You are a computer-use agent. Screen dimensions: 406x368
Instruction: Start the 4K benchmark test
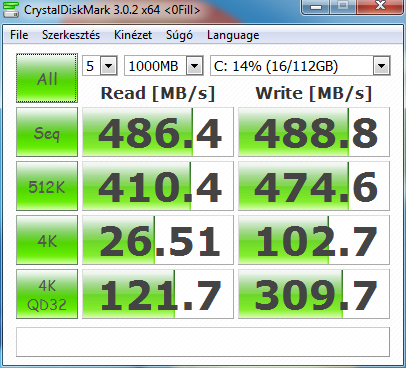tap(47, 240)
